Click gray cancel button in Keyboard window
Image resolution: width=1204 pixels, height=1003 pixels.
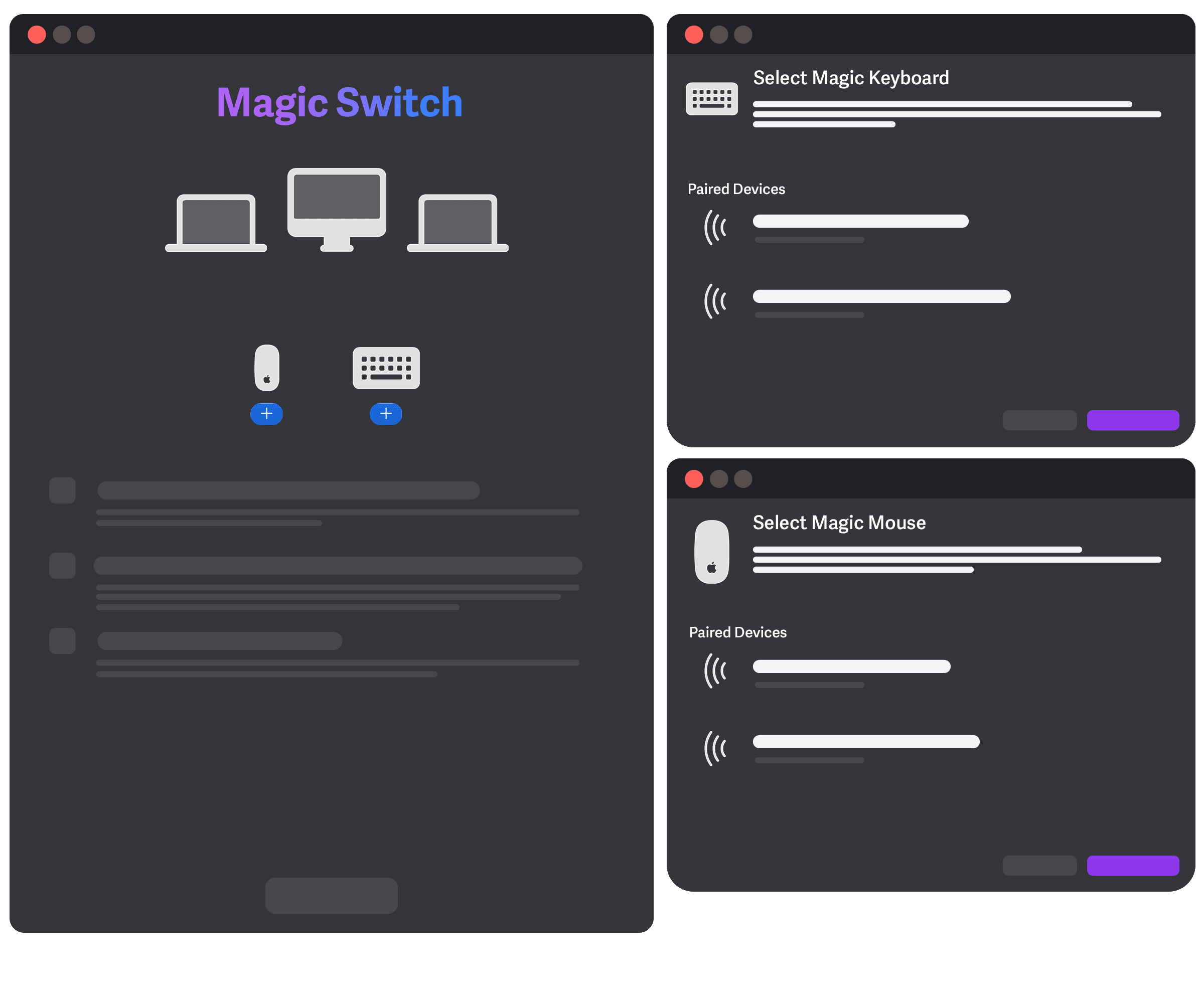[x=1039, y=420]
